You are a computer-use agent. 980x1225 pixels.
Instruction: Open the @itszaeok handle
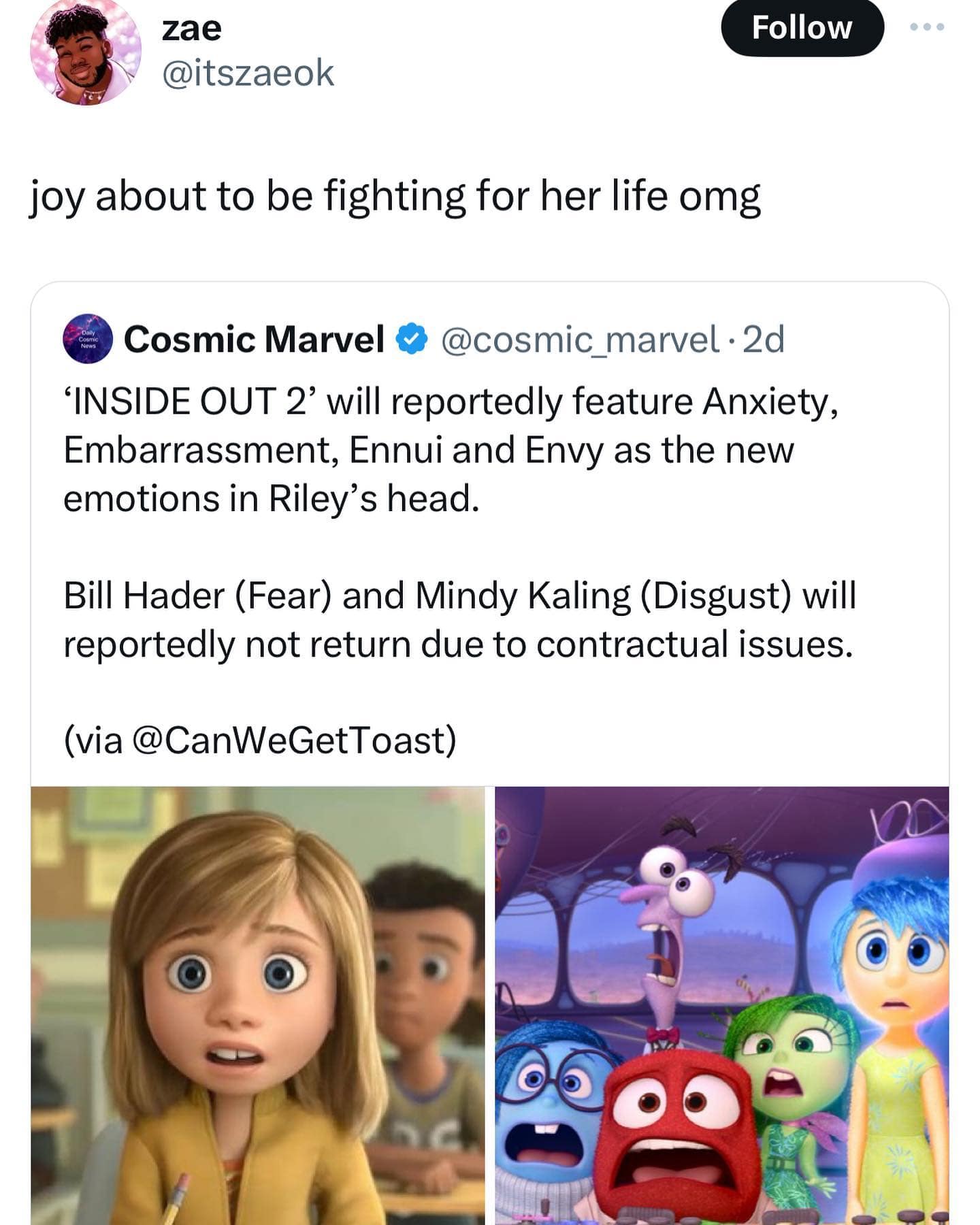[248, 73]
